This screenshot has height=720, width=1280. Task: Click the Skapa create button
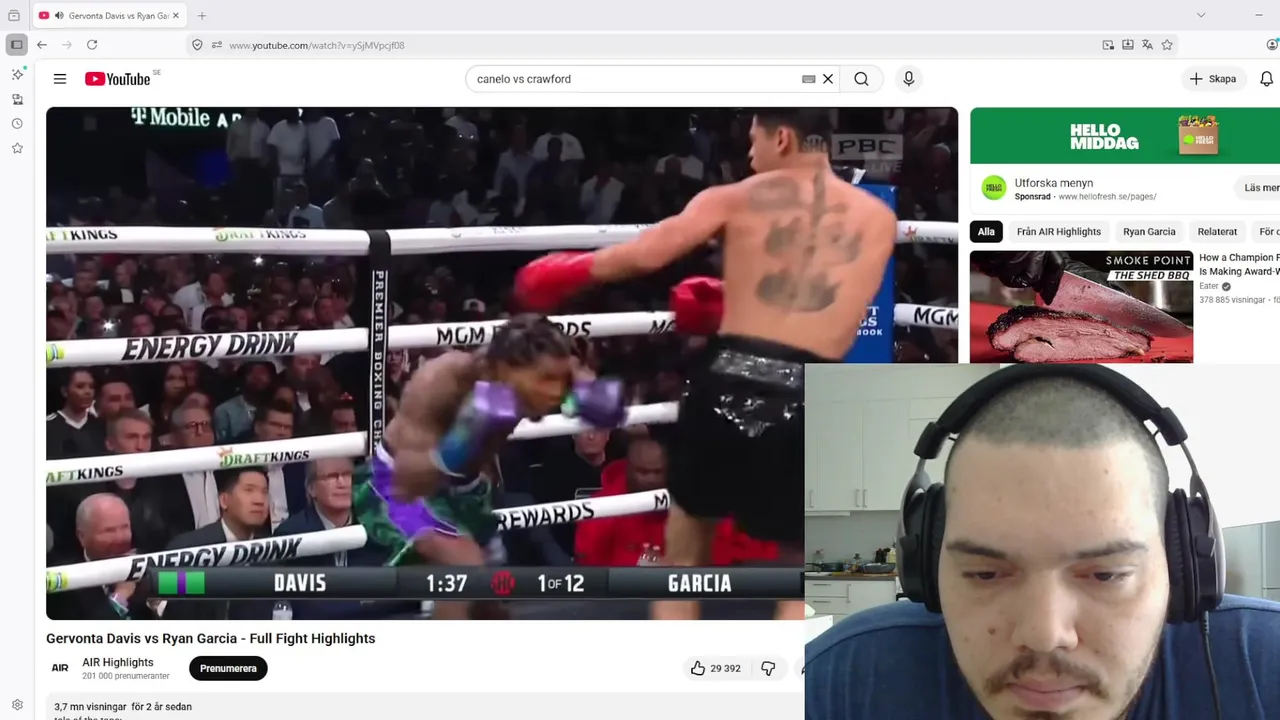point(1213,79)
